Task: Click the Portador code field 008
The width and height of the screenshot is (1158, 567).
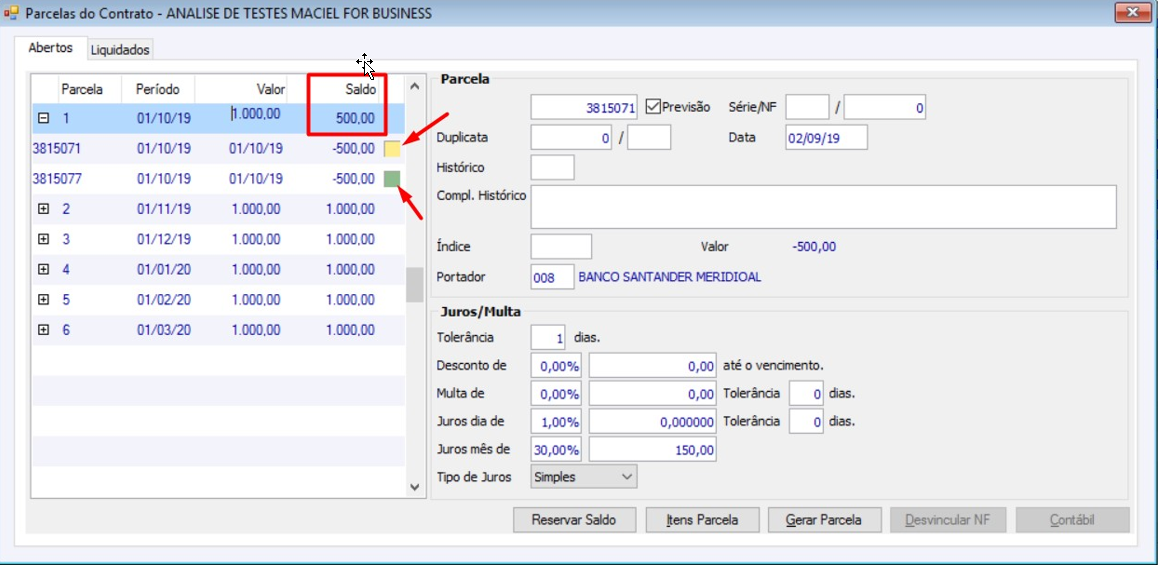Action: pyautogui.click(x=552, y=277)
